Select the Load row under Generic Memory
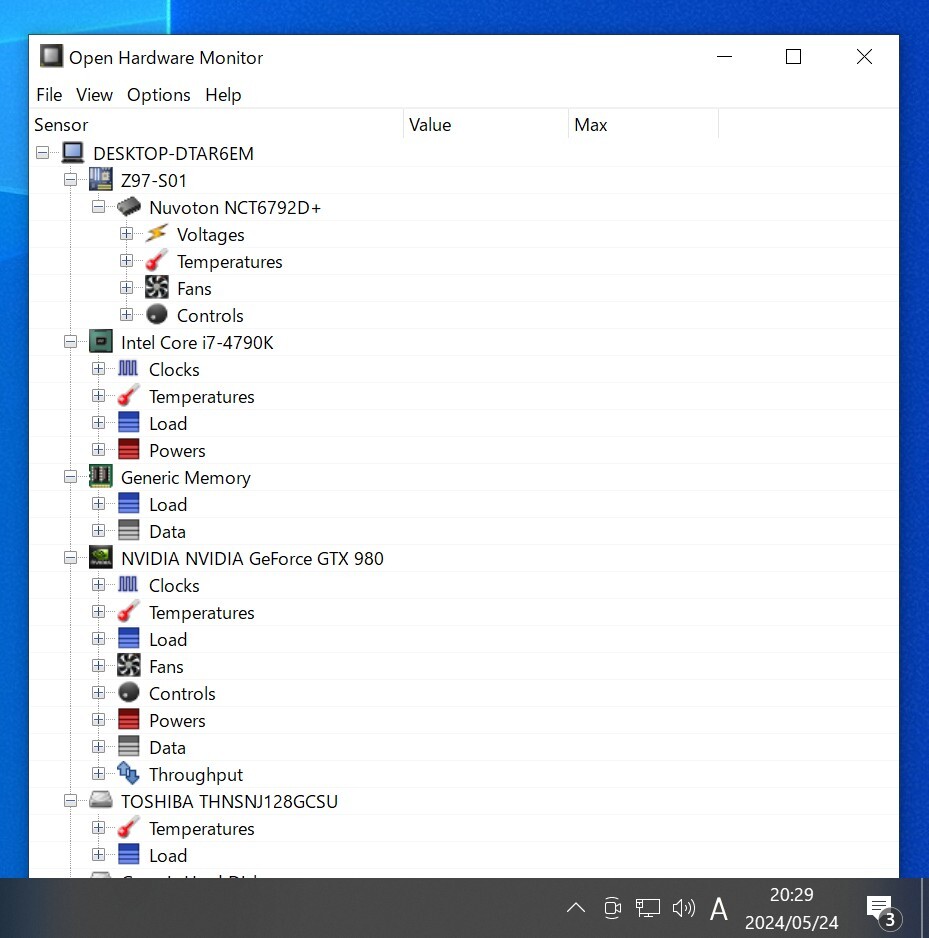This screenshot has height=938, width=929. pyautogui.click(x=464, y=504)
